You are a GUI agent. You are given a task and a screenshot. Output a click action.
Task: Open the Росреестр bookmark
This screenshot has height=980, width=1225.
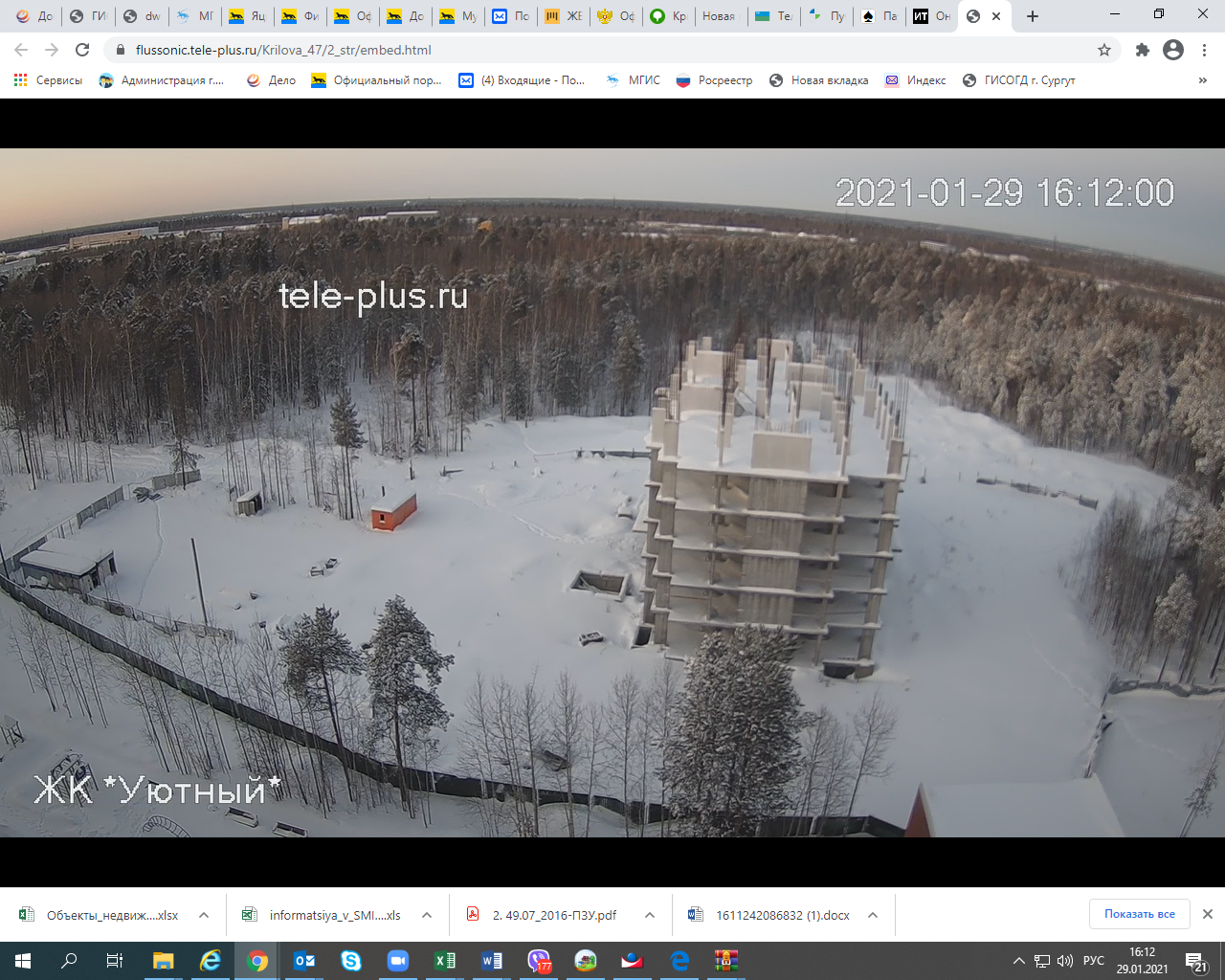[x=714, y=80]
